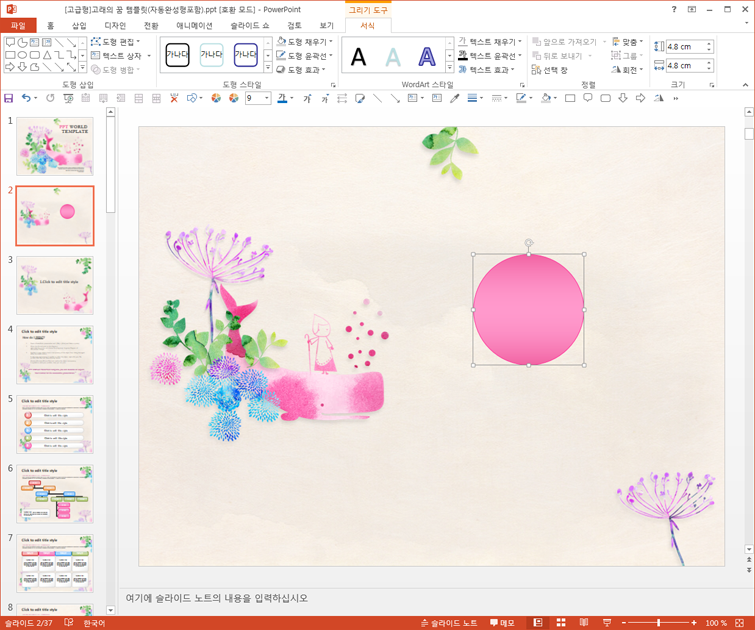Open the 삽입 tab
This screenshot has height=630, width=755.
coord(79,26)
